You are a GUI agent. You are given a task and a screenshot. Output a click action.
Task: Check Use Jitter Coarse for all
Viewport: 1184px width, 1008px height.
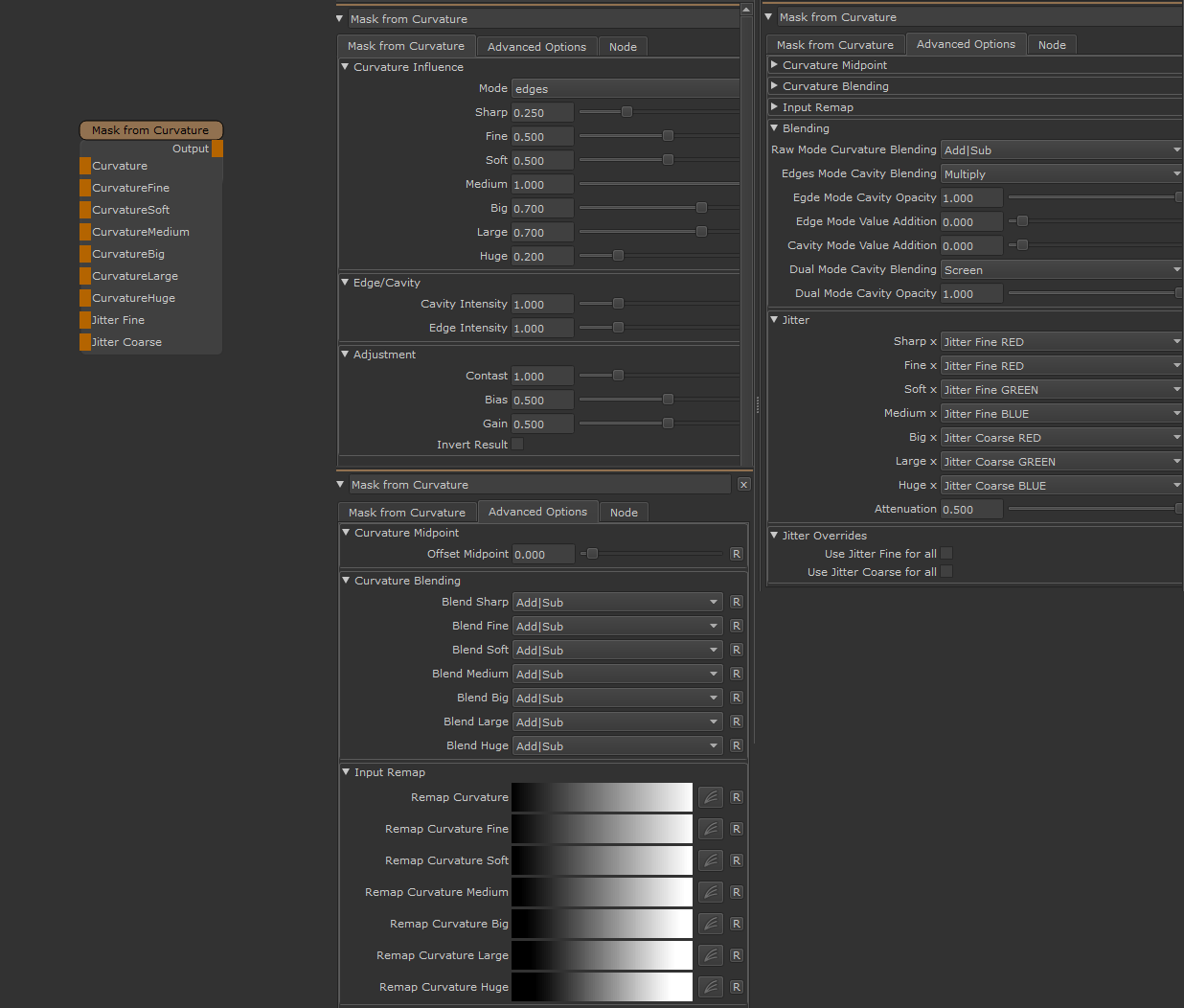click(x=946, y=572)
